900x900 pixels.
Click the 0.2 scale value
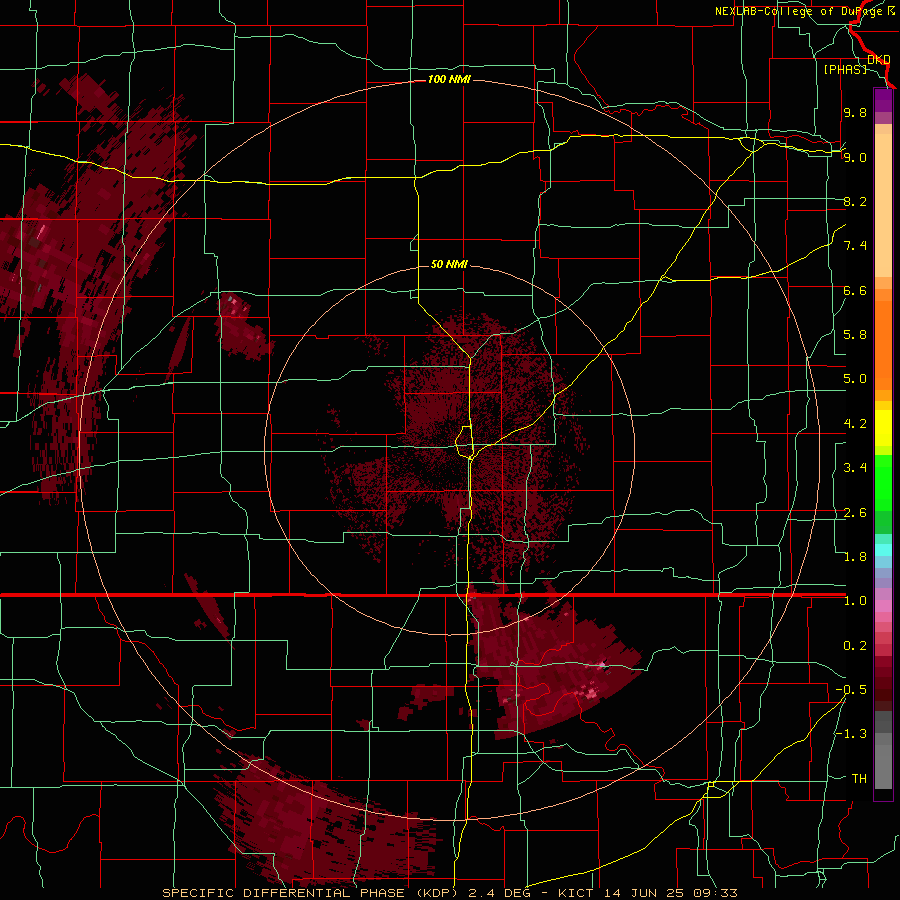click(855, 646)
